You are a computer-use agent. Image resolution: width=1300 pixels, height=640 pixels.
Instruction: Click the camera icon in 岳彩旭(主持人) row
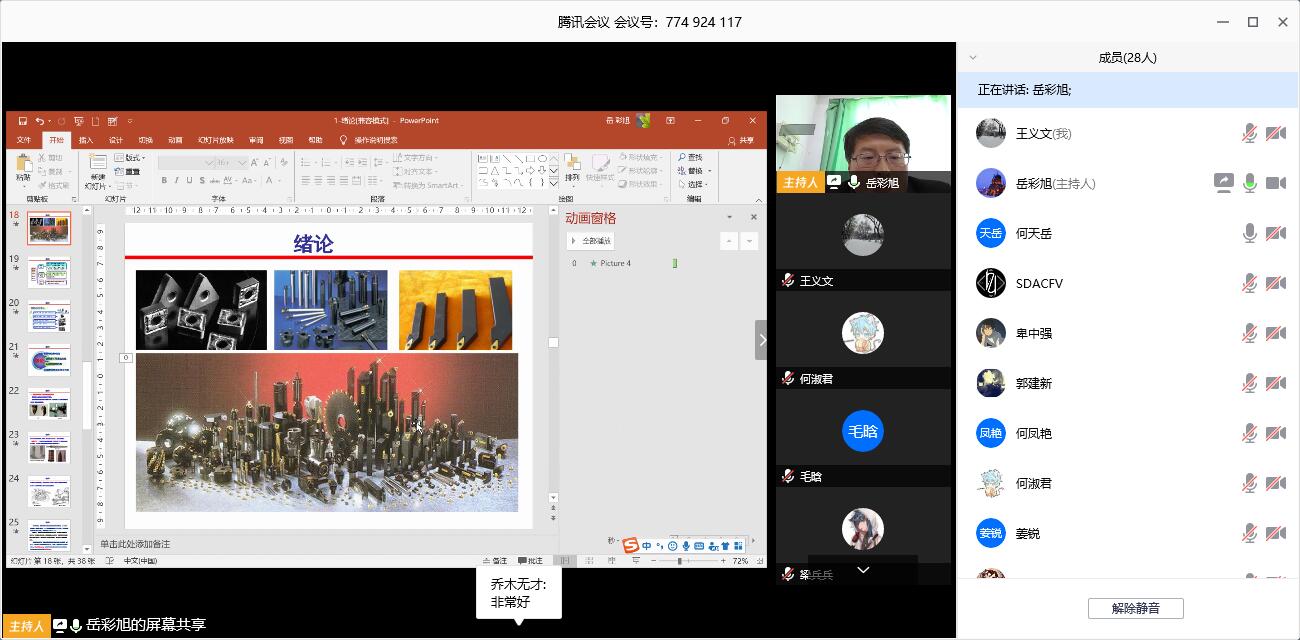[1276, 183]
